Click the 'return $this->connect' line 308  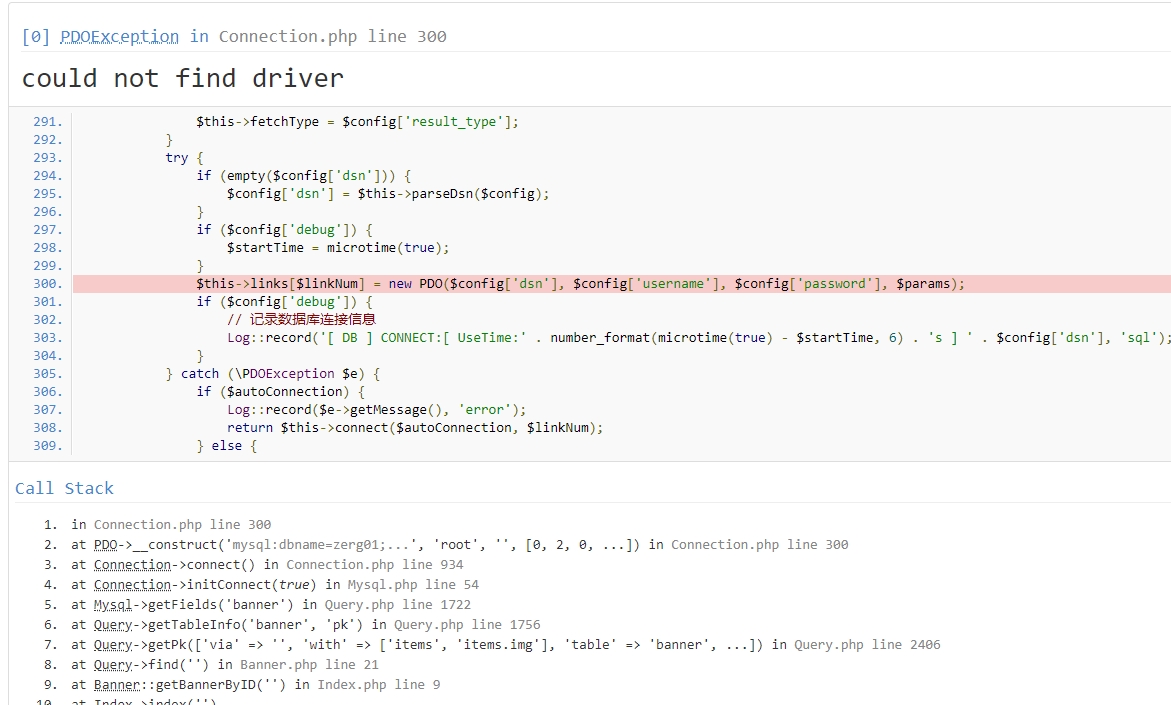[414, 428]
